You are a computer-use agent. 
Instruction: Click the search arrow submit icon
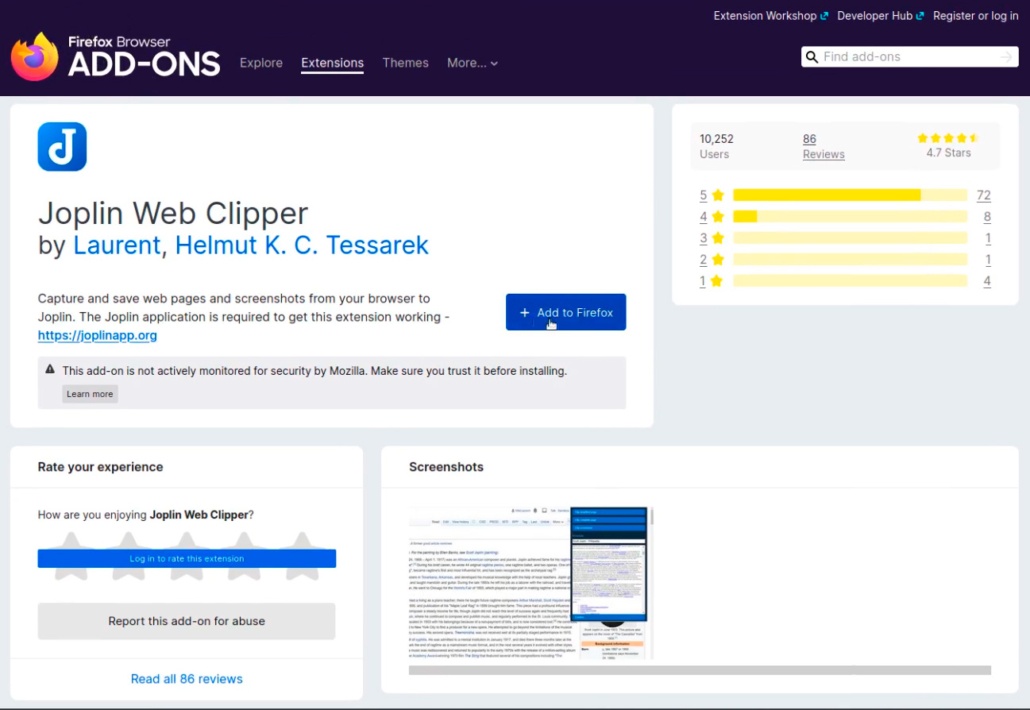[1006, 57]
